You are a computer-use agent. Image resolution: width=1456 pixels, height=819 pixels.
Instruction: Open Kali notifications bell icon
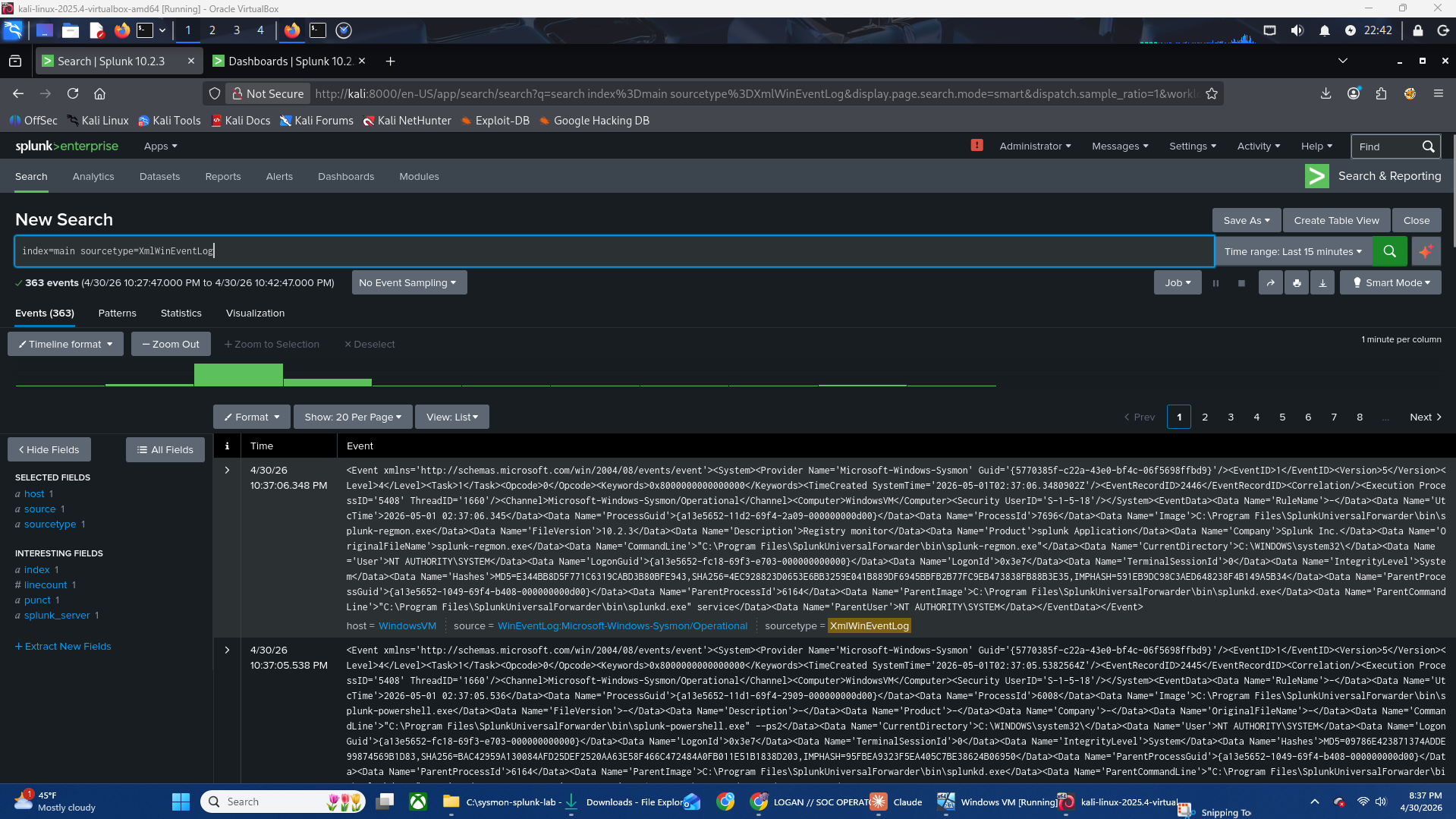coord(1324,30)
